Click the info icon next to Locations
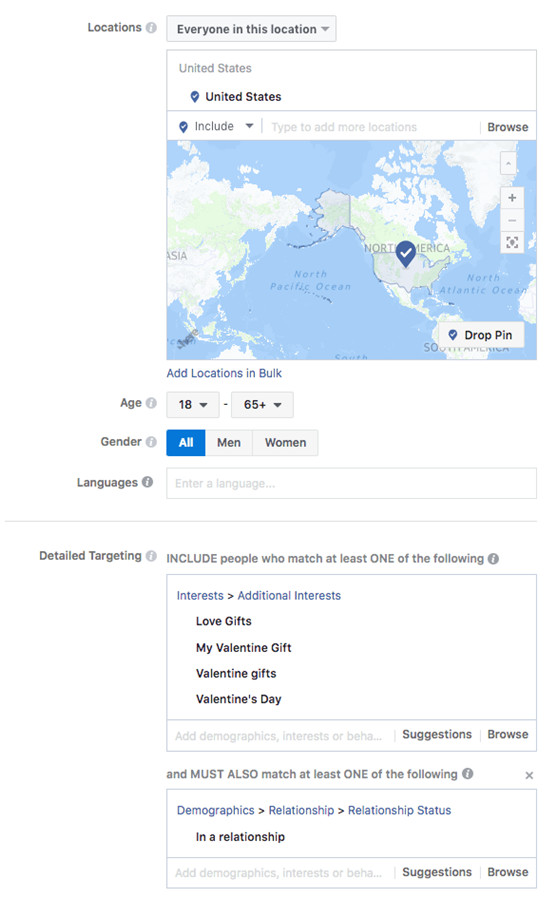 pos(151,28)
